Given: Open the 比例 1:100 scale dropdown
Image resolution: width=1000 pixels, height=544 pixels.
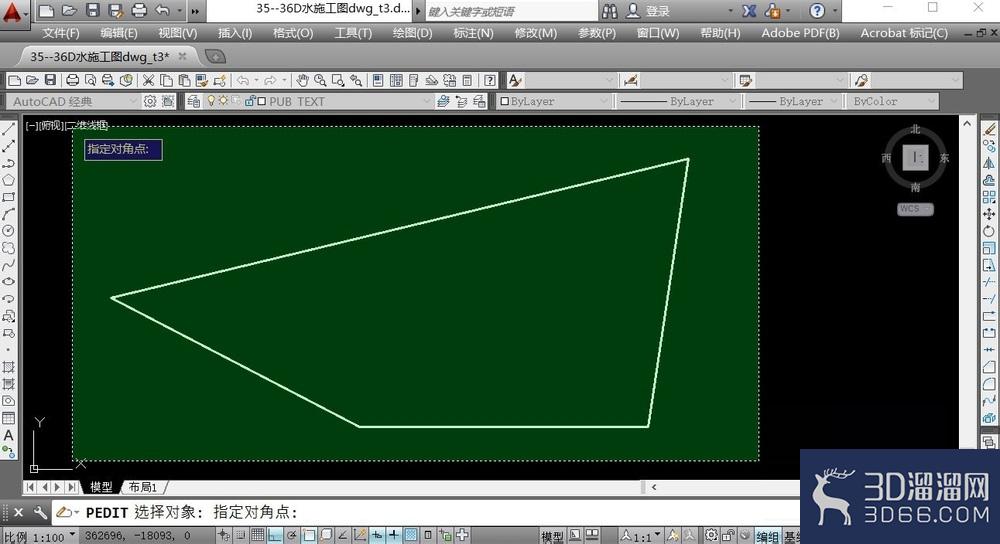Looking at the screenshot, I should click(x=40, y=536).
